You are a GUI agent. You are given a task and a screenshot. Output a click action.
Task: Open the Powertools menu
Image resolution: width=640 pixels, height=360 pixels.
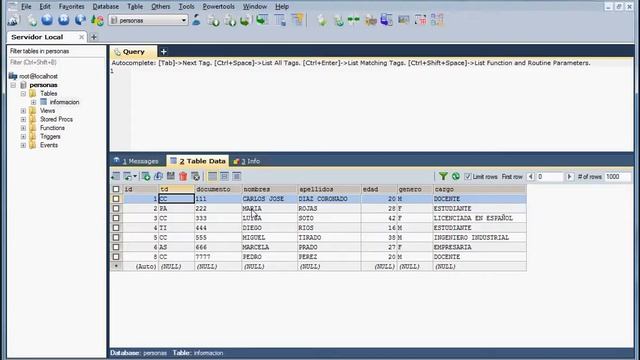click(218, 7)
